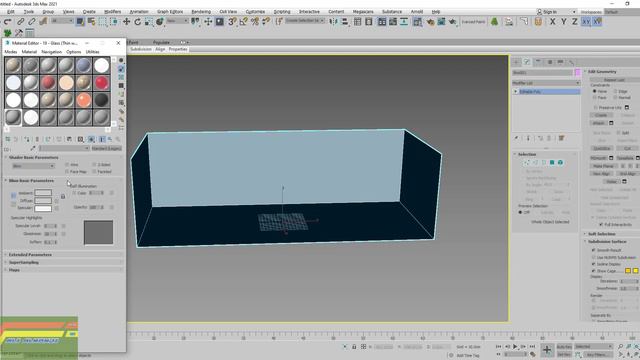This screenshot has width=640, height=360.
Task: Restrict to X axis button
Action: pyautogui.click(x=553, y=21)
